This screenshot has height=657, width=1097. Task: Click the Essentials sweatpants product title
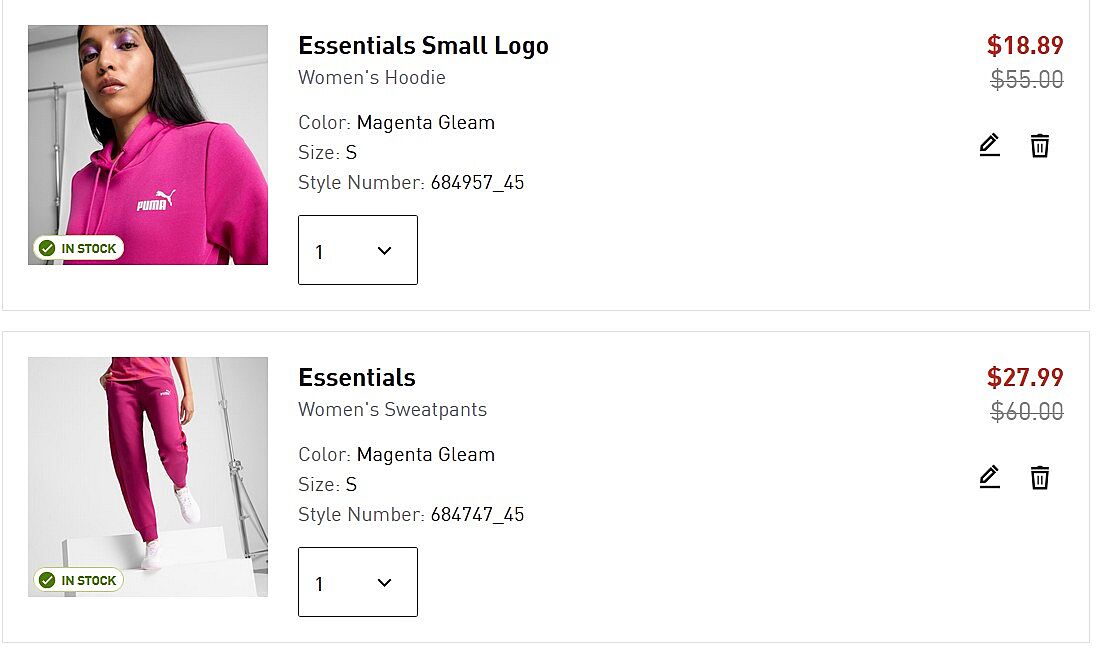(x=357, y=378)
